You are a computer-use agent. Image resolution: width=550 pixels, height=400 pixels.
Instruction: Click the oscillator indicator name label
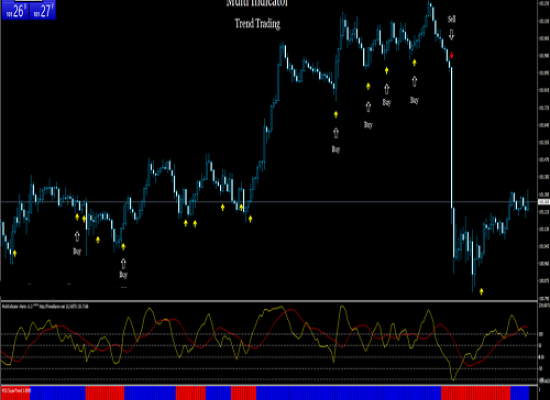[46, 306]
